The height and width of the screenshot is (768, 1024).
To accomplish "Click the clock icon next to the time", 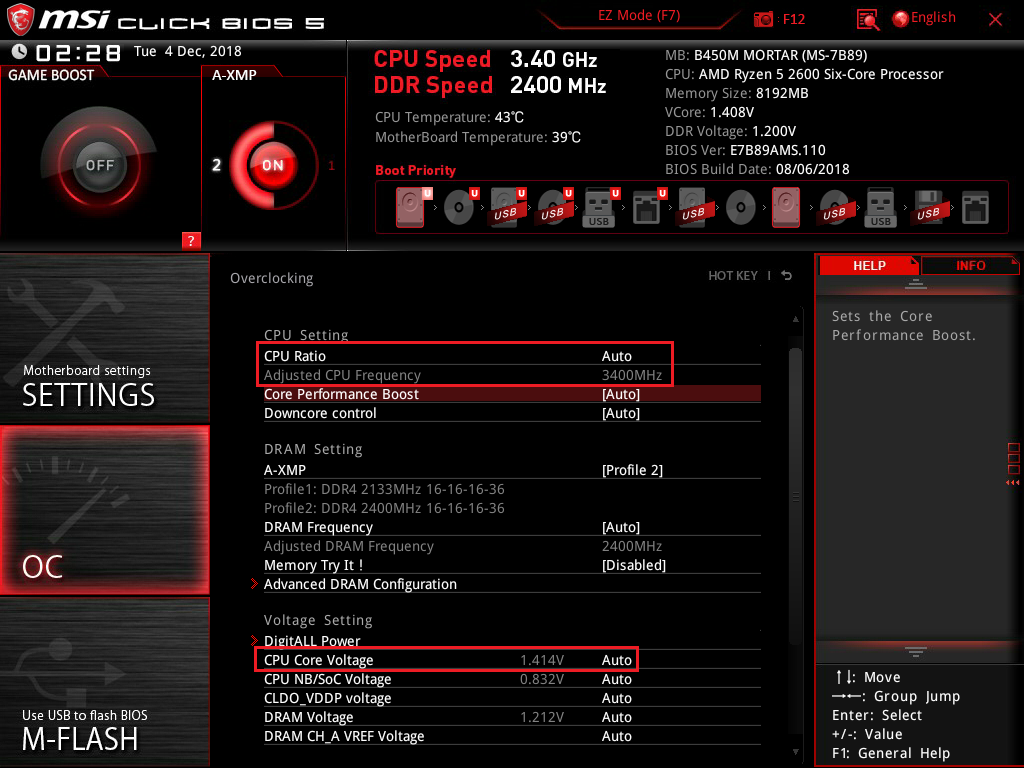I will (x=19, y=51).
